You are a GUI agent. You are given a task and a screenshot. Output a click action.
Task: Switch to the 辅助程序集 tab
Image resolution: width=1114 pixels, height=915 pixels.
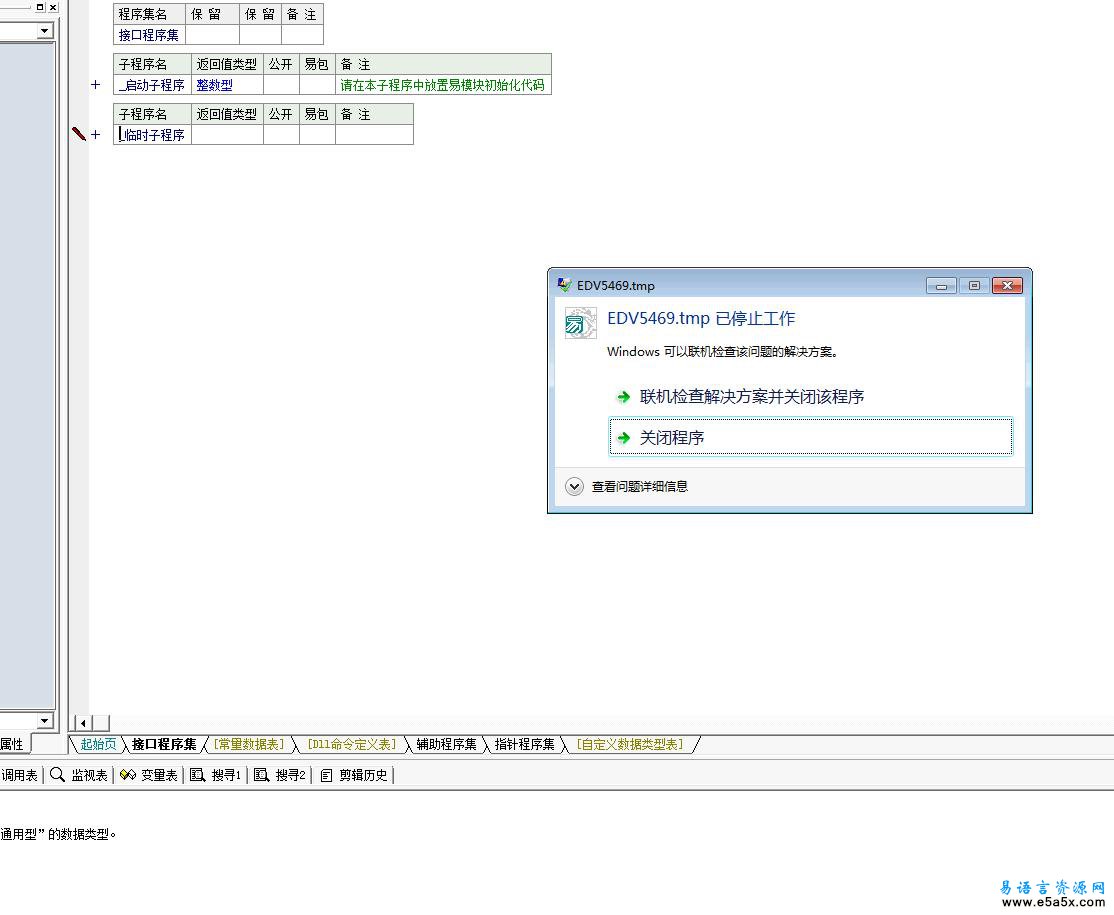pos(446,744)
